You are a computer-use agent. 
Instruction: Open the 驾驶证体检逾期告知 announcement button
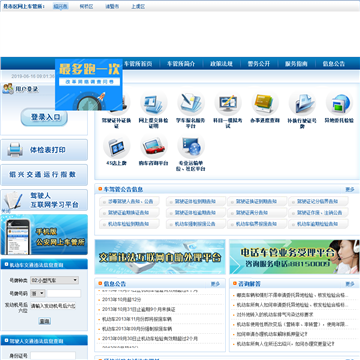tap(196, 212)
